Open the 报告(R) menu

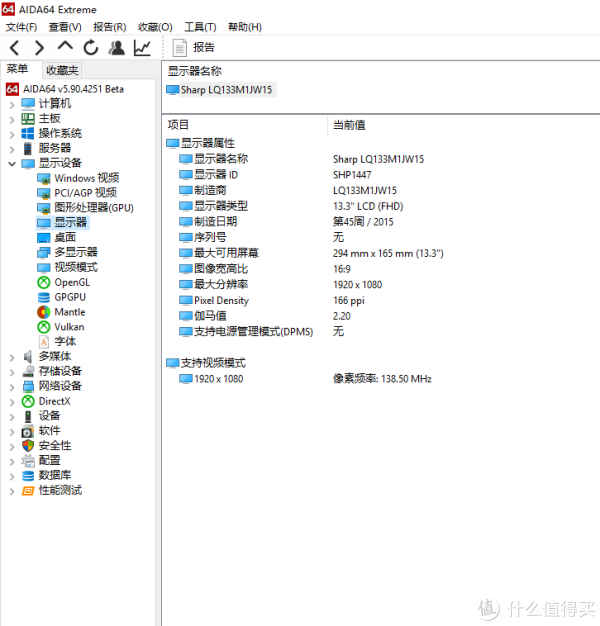[x=109, y=27]
